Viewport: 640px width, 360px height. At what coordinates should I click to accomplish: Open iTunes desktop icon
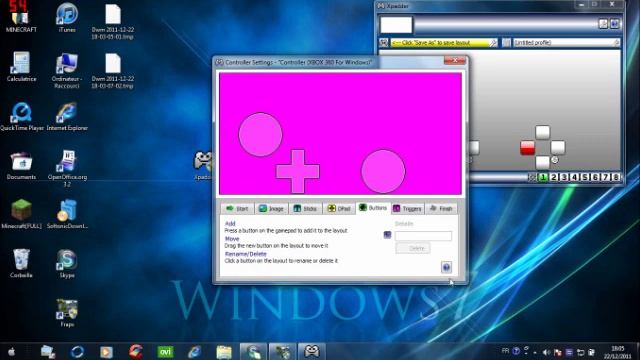(x=67, y=18)
